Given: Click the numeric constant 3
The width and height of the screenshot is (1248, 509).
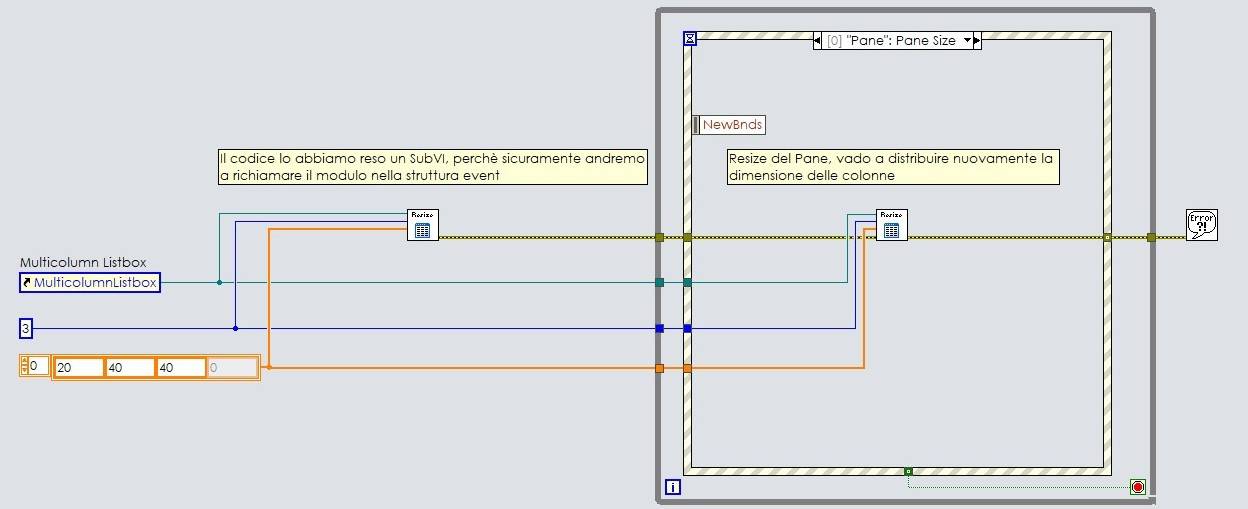Looking at the screenshot, I should click(25, 327).
